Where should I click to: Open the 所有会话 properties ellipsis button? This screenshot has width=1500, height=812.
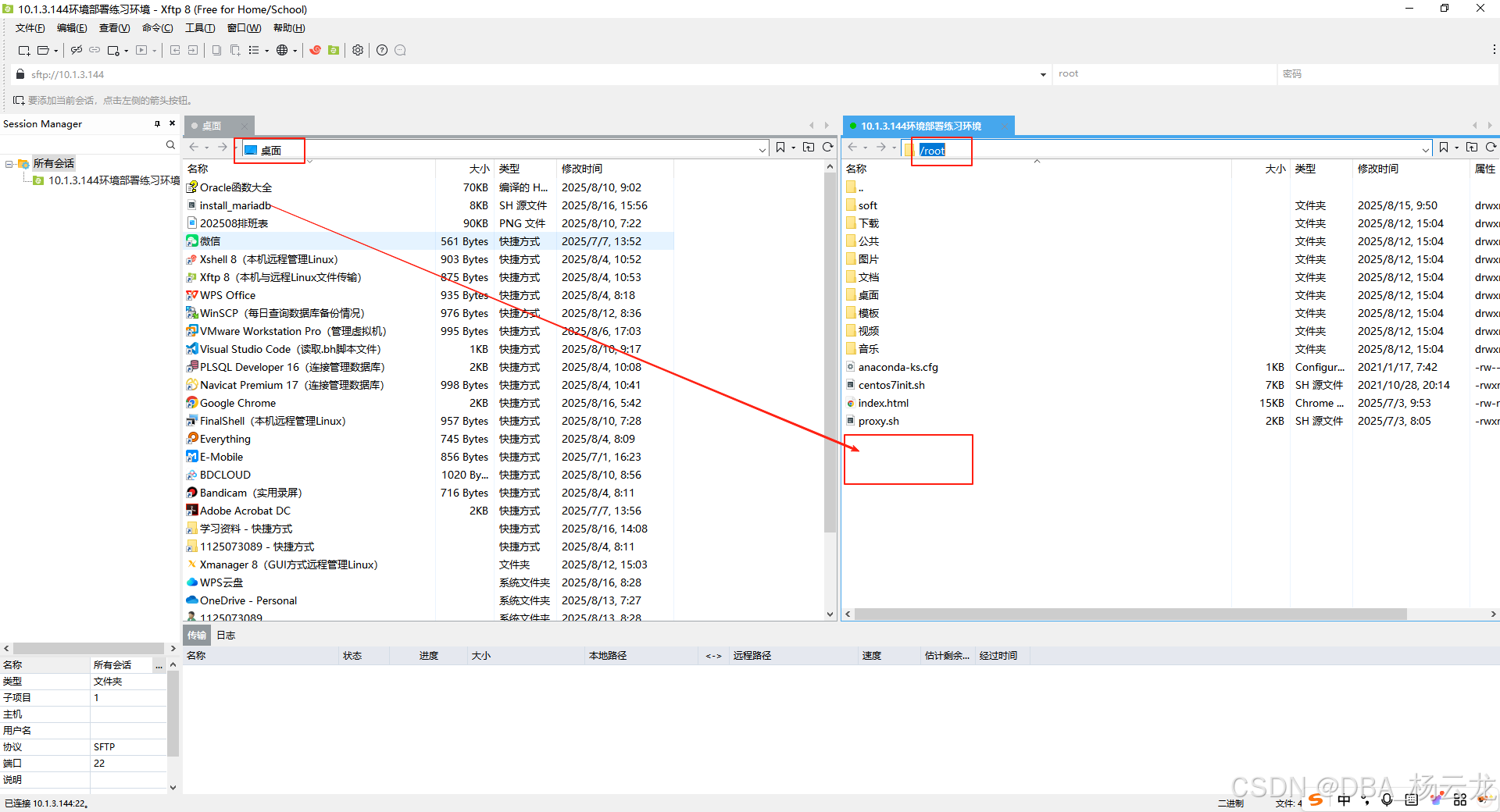[x=159, y=665]
